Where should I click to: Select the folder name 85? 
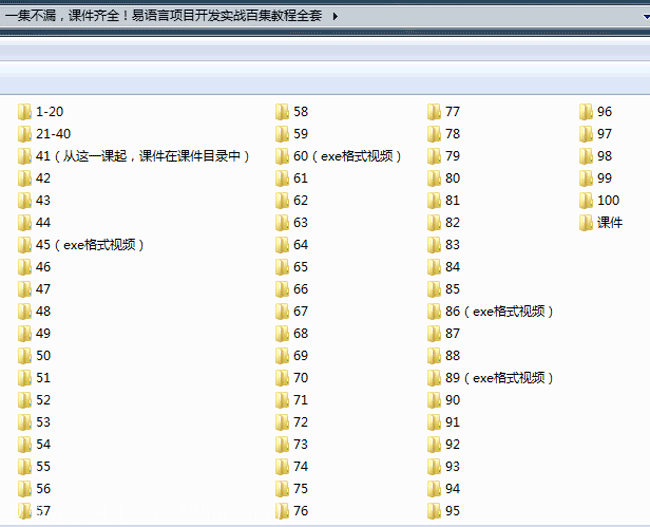tap(453, 289)
